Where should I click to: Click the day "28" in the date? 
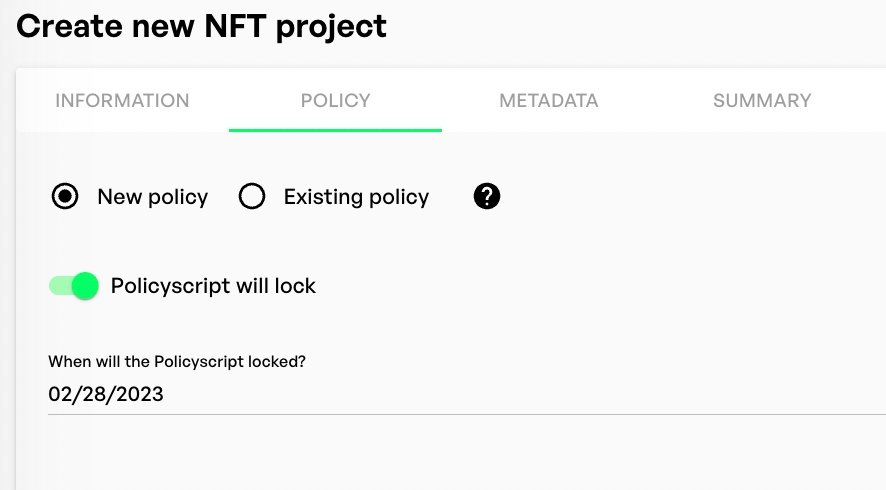[x=94, y=395]
